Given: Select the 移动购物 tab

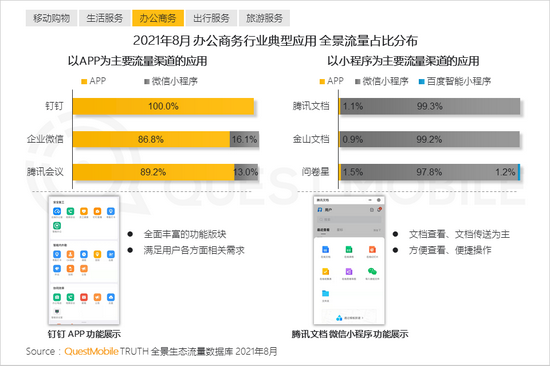Looking at the screenshot, I should click(52, 18).
